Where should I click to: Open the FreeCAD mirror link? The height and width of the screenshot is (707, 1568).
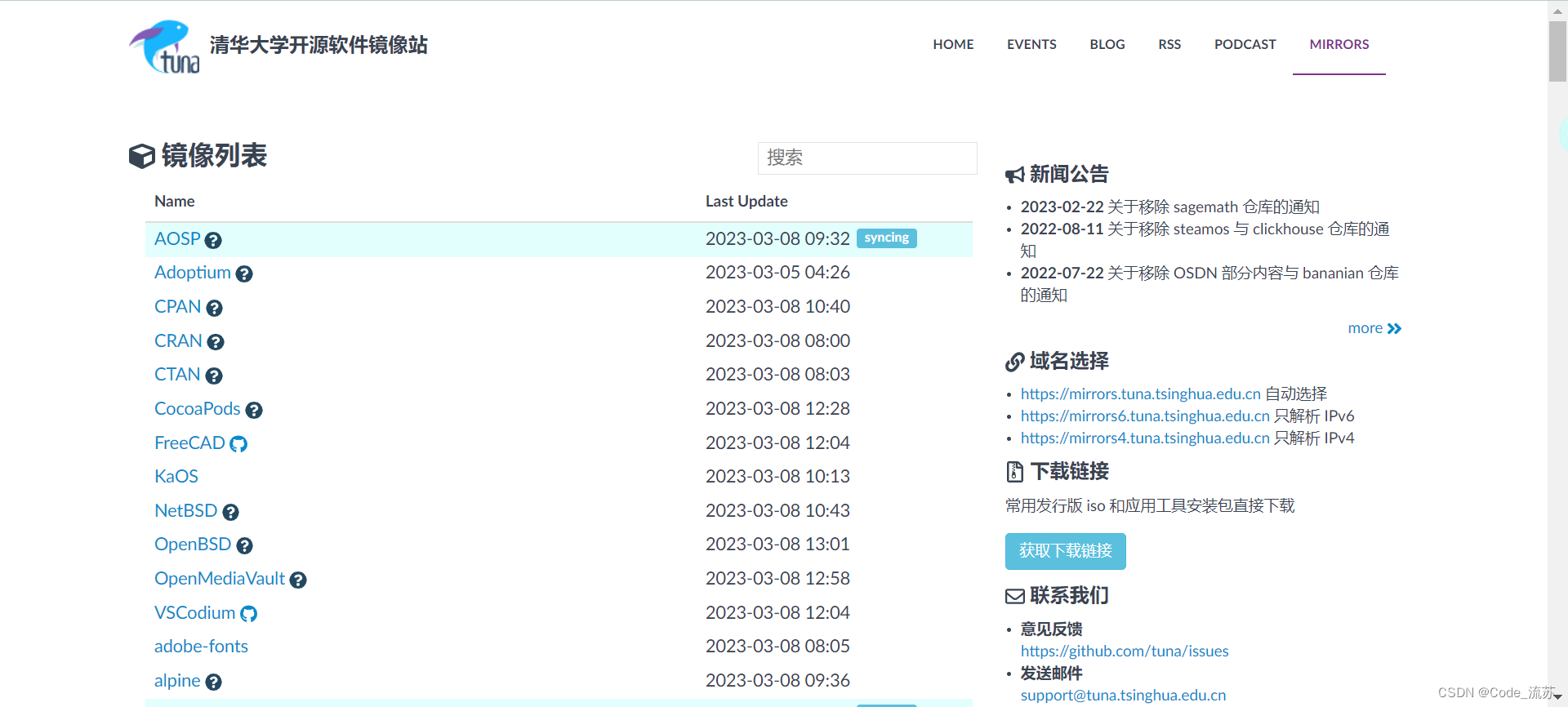pos(189,442)
